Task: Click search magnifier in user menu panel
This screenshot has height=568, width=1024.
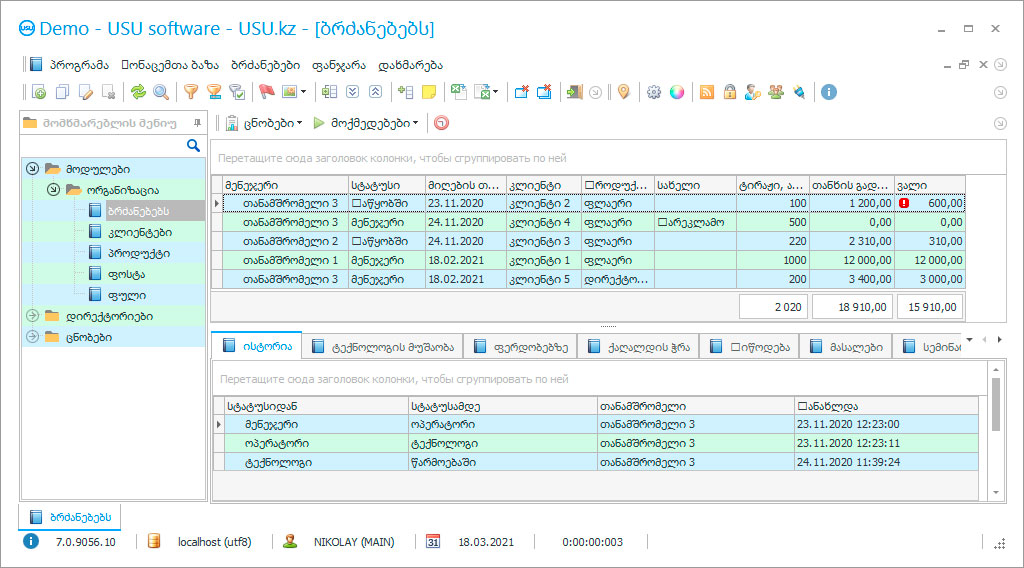Action: 193,145
